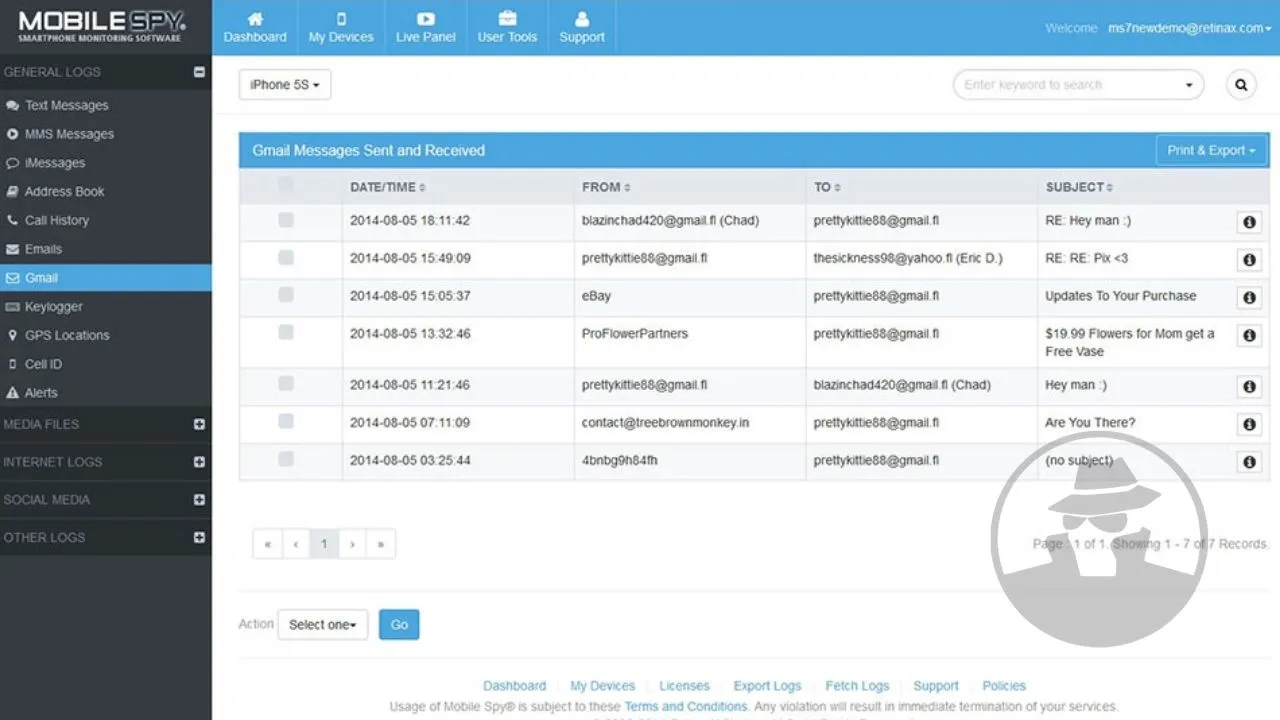The image size is (1280, 720).
Task: Open info icon for RE: RE: Pix <3 row
Action: 1248,260
